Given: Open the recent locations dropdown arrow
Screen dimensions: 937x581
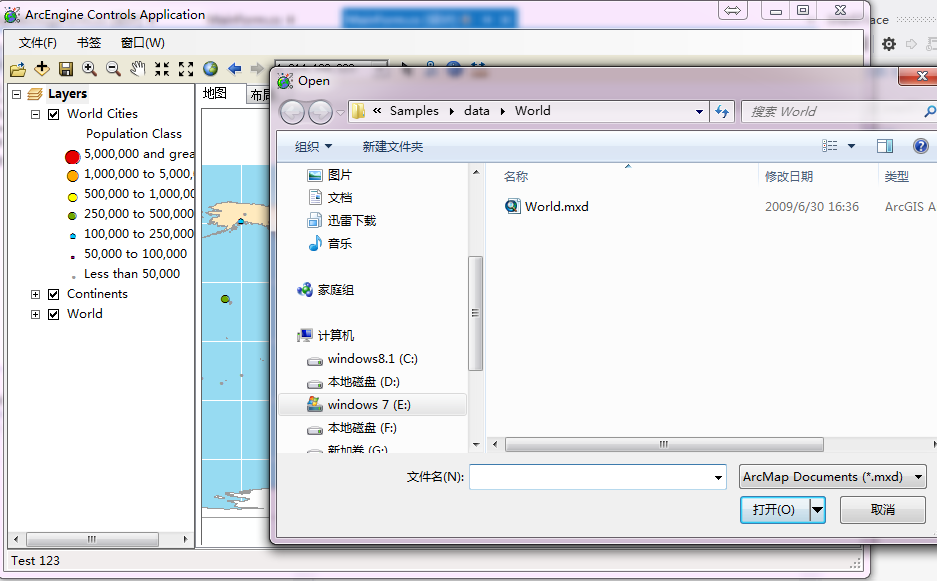Looking at the screenshot, I should [x=340, y=112].
